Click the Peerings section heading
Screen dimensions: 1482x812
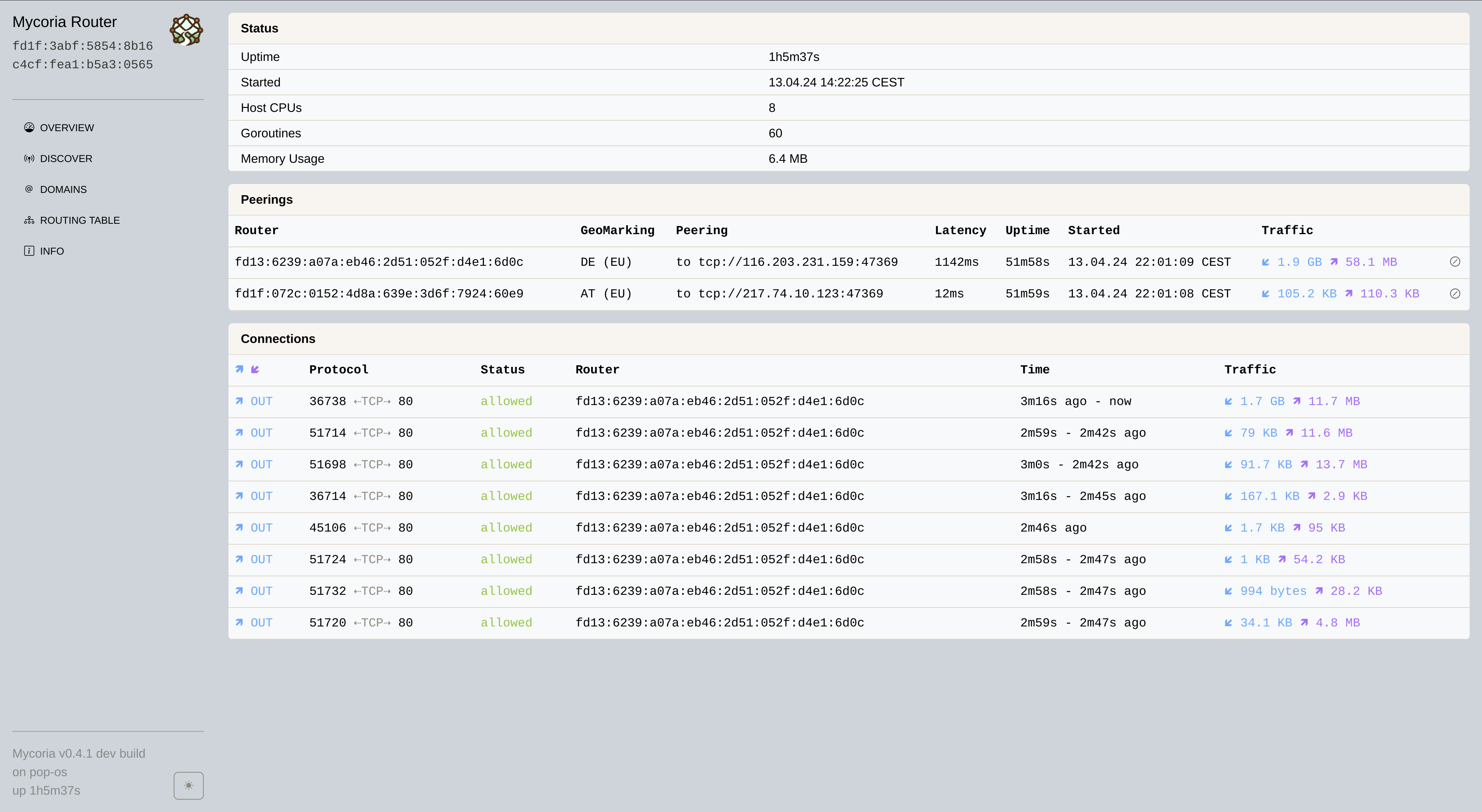tap(266, 199)
